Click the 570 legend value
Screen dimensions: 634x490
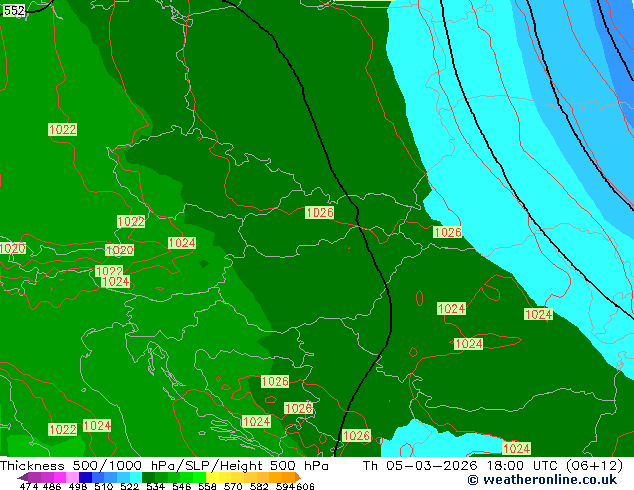233,486
